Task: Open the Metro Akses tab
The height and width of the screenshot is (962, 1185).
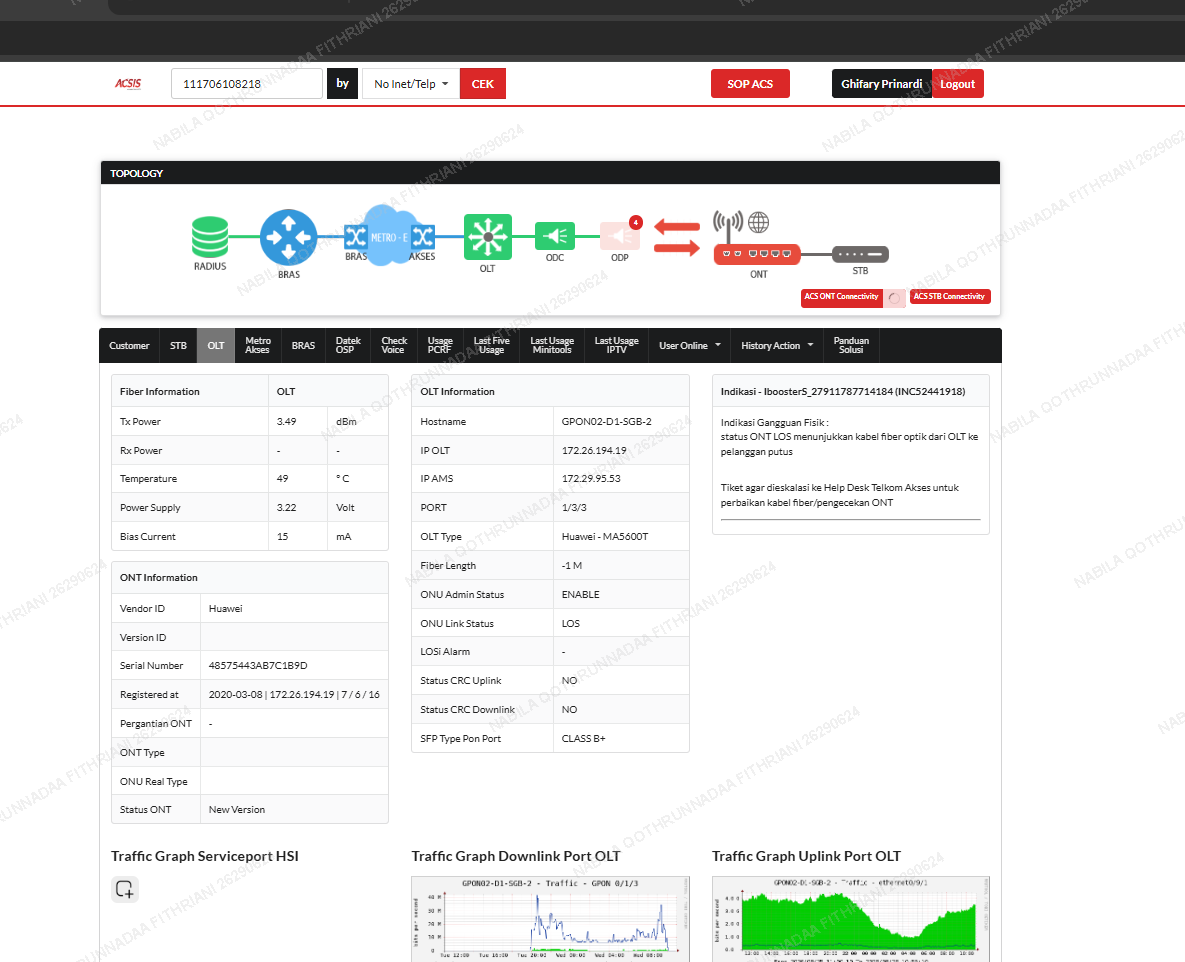Action: 258,345
